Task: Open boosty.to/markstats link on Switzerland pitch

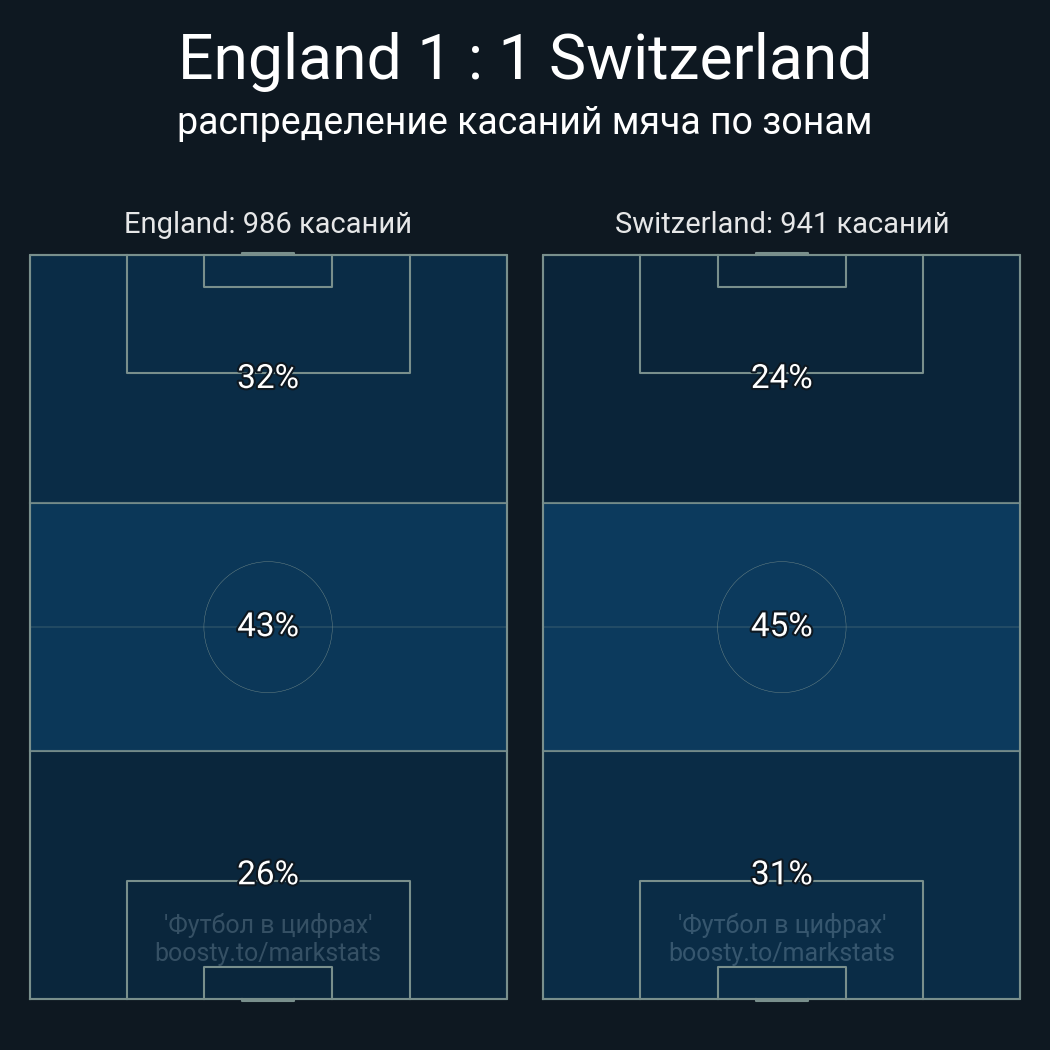Action: pyautogui.click(x=781, y=952)
